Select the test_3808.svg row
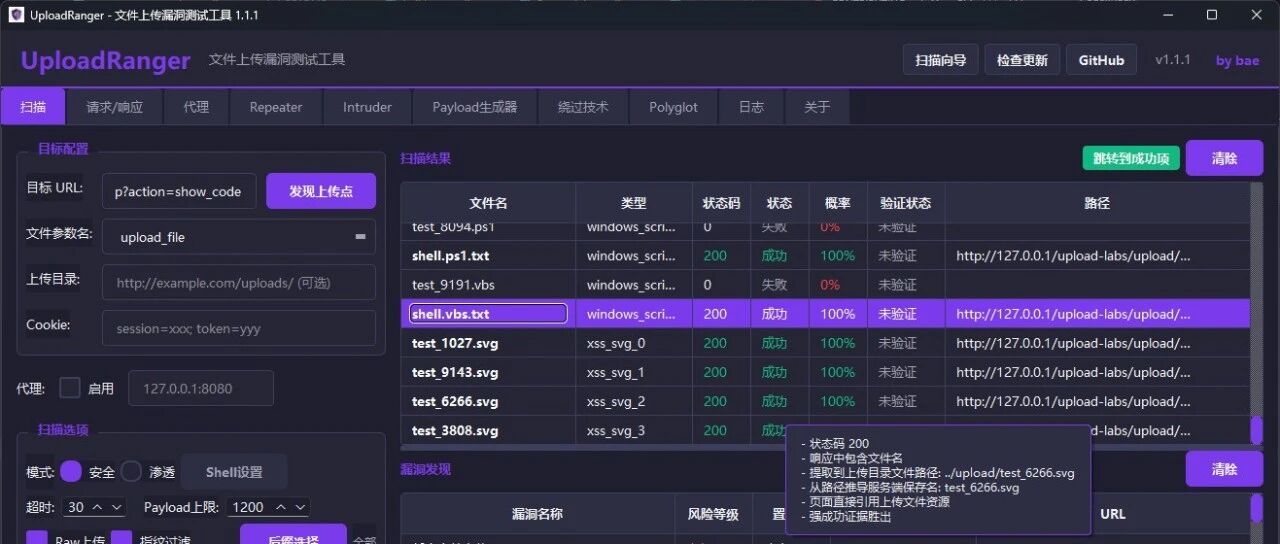 825,431
